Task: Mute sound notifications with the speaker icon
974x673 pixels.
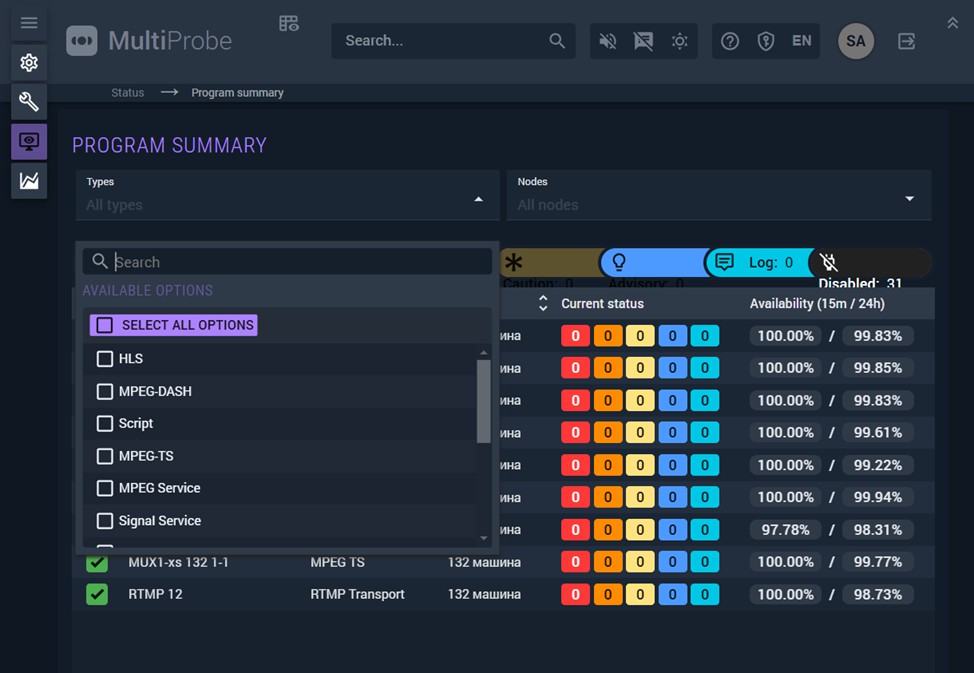Action: (608, 41)
